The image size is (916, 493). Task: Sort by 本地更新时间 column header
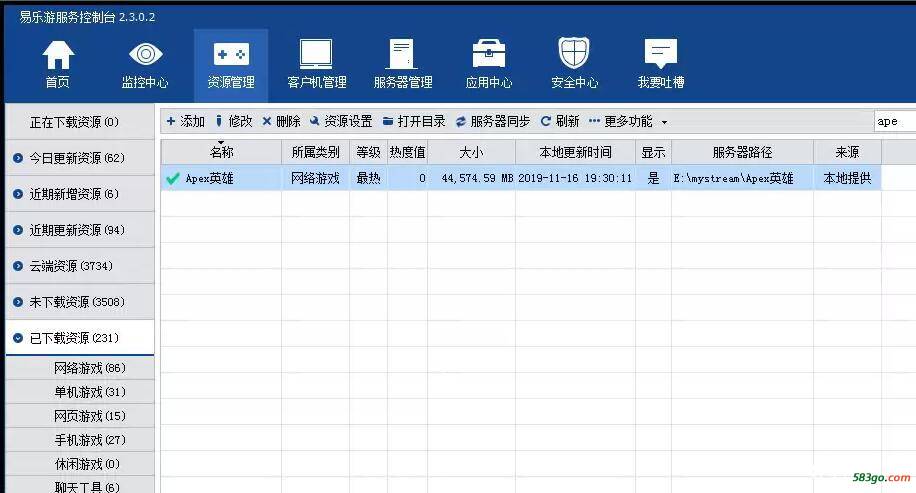pyautogui.click(x=575, y=152)
